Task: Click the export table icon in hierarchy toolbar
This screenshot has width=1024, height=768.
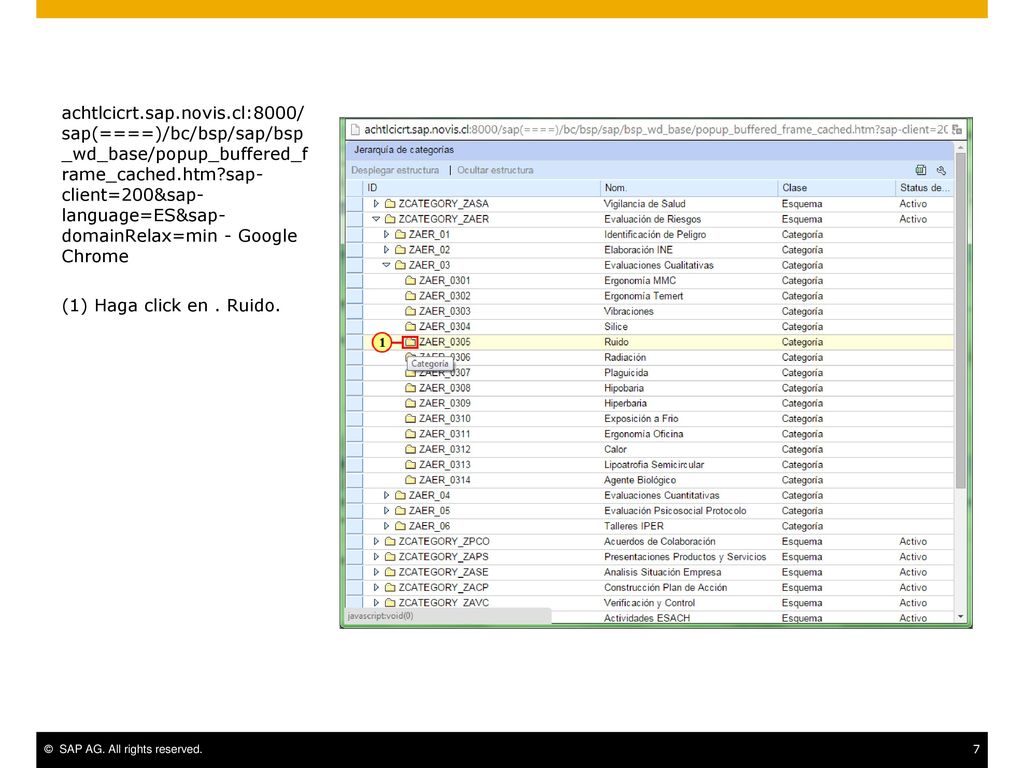Action: 921,170
